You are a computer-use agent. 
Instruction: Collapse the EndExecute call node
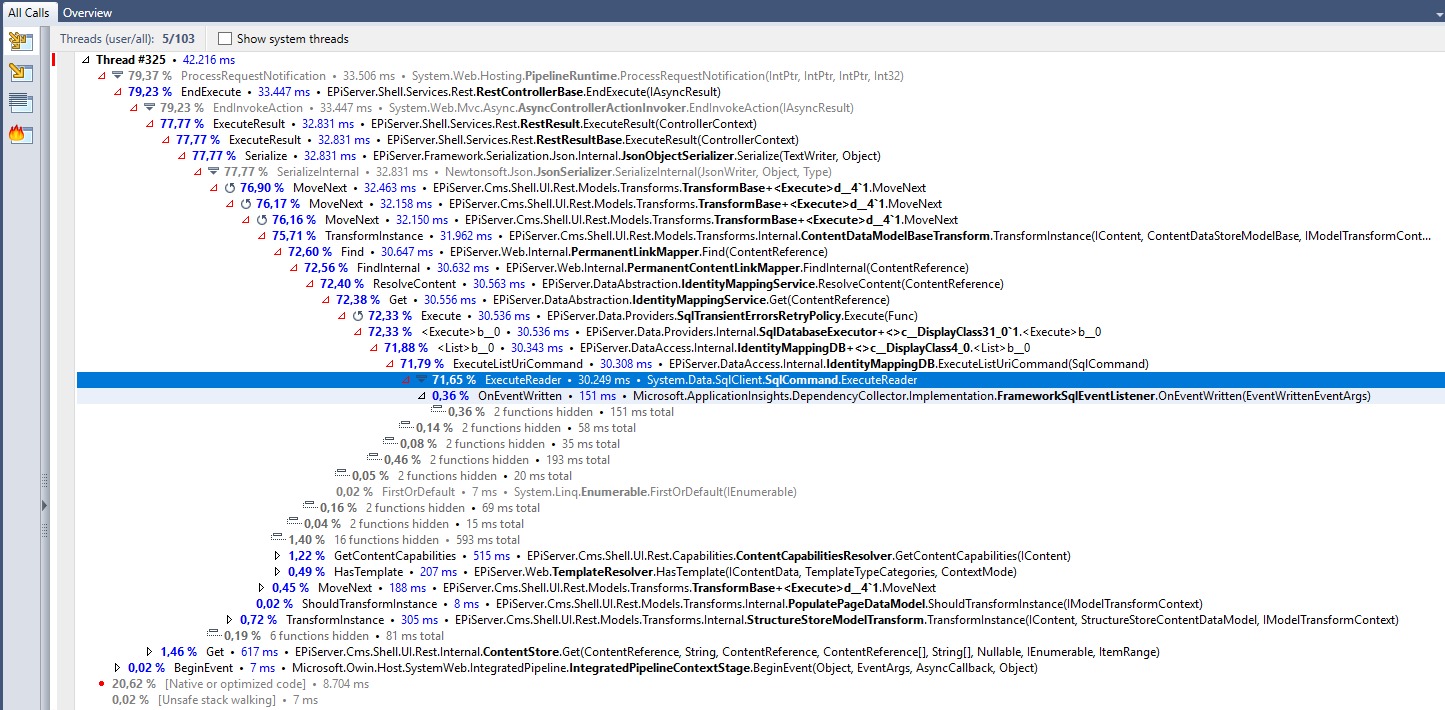click(x=117, y=92)
